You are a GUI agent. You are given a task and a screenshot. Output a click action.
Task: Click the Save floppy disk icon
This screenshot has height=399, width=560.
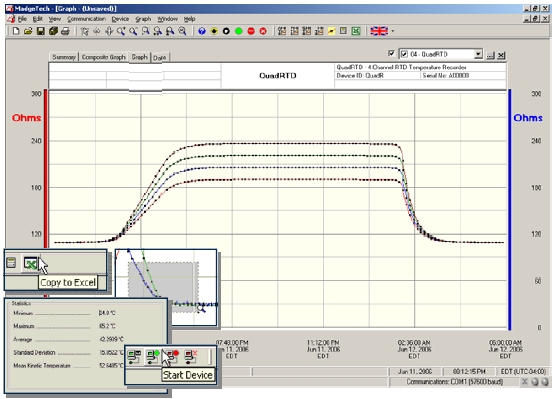coord(41,31)
